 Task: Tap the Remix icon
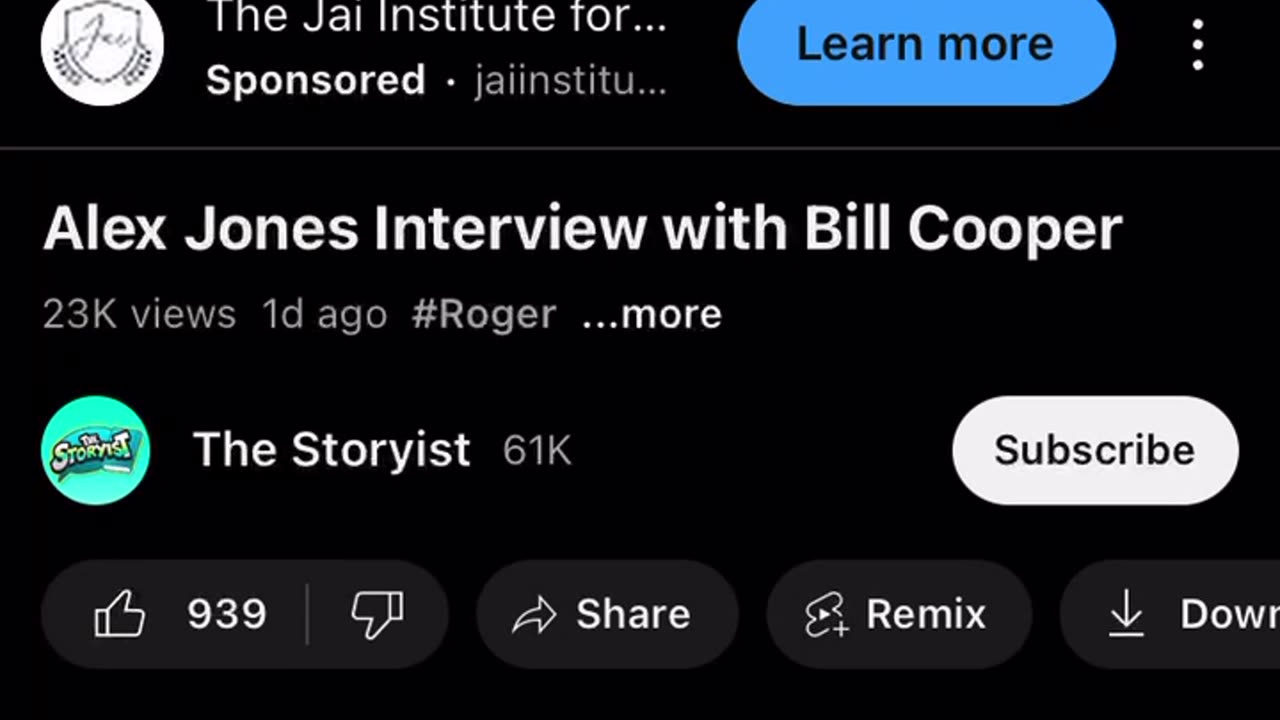826,614
